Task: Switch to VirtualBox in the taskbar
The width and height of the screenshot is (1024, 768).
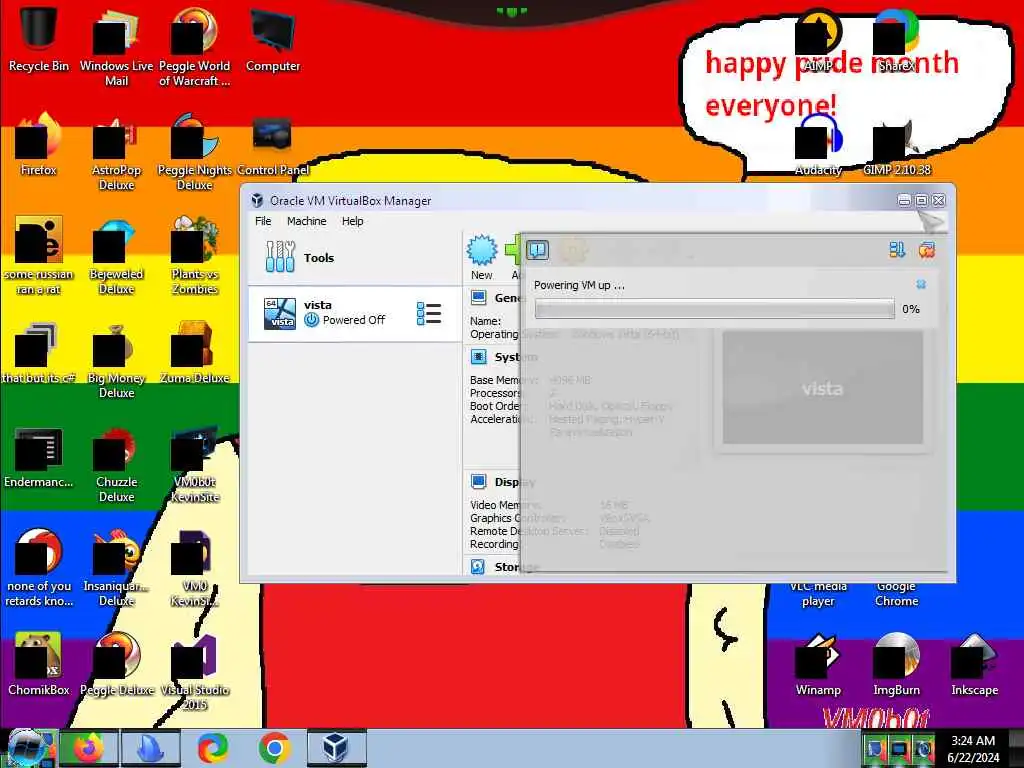Action: 336,748
